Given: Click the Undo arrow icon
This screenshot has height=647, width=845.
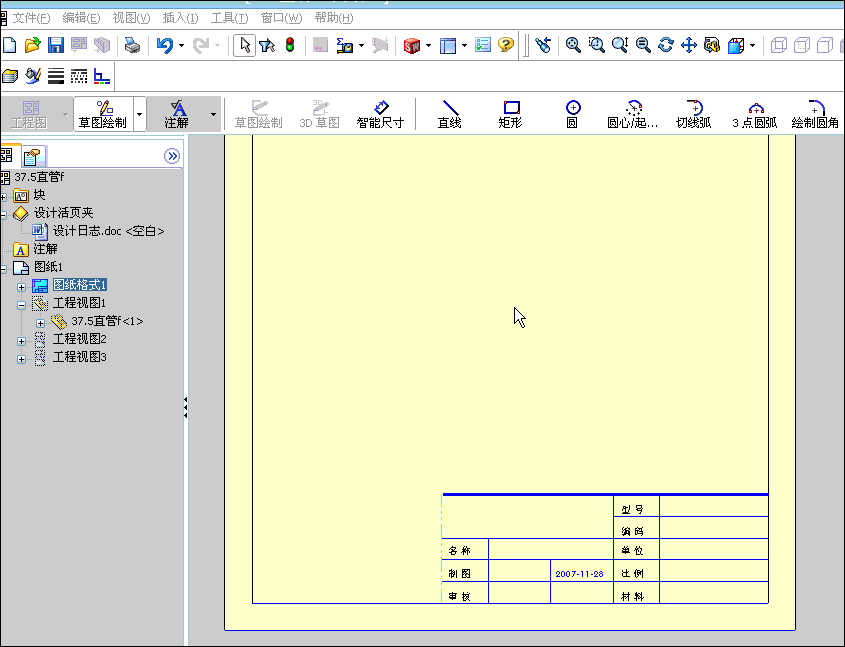Looking at the screenshot, I should click(164, 45).
